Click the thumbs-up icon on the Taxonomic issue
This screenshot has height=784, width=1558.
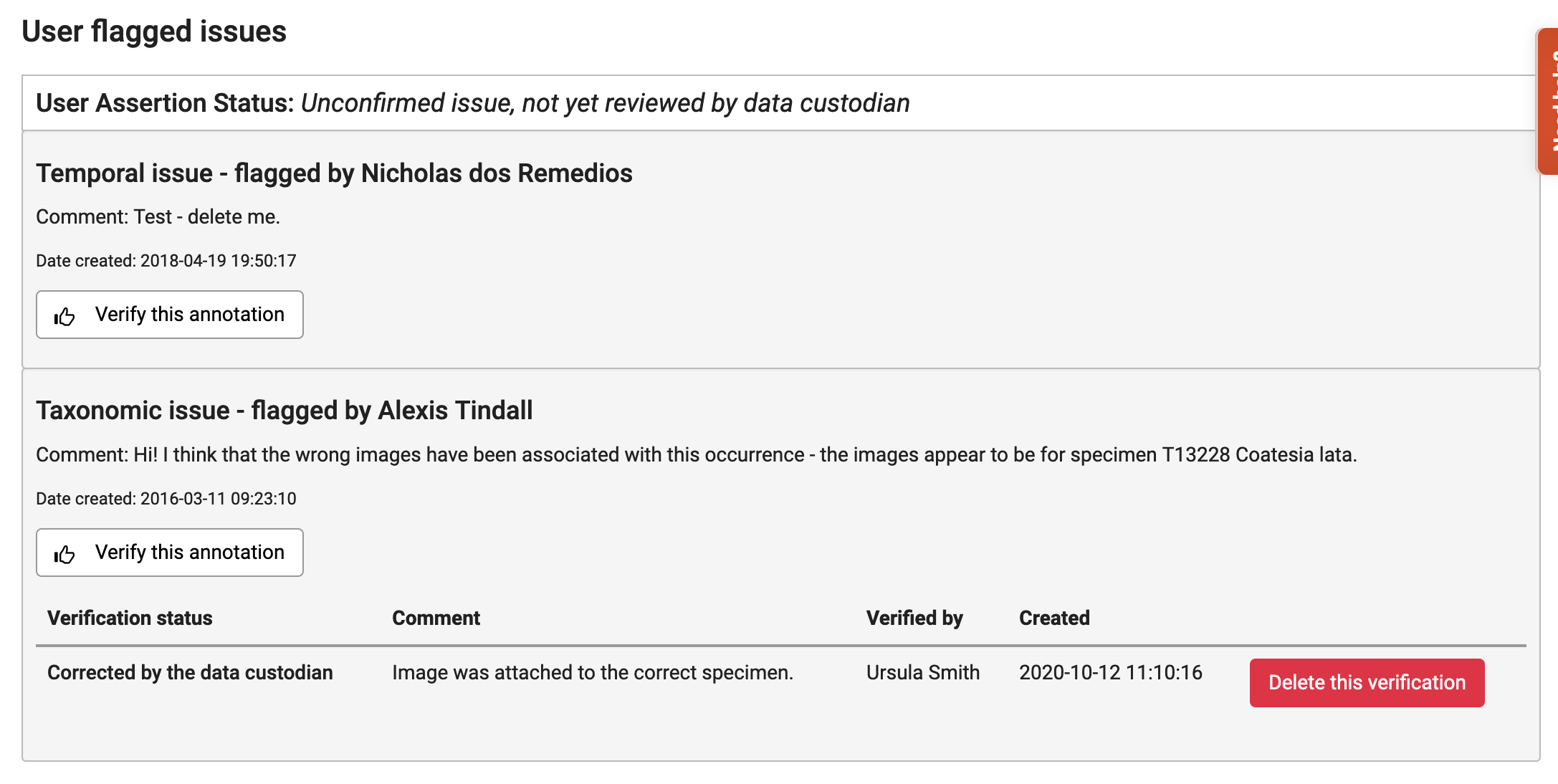tap(64, 552)
